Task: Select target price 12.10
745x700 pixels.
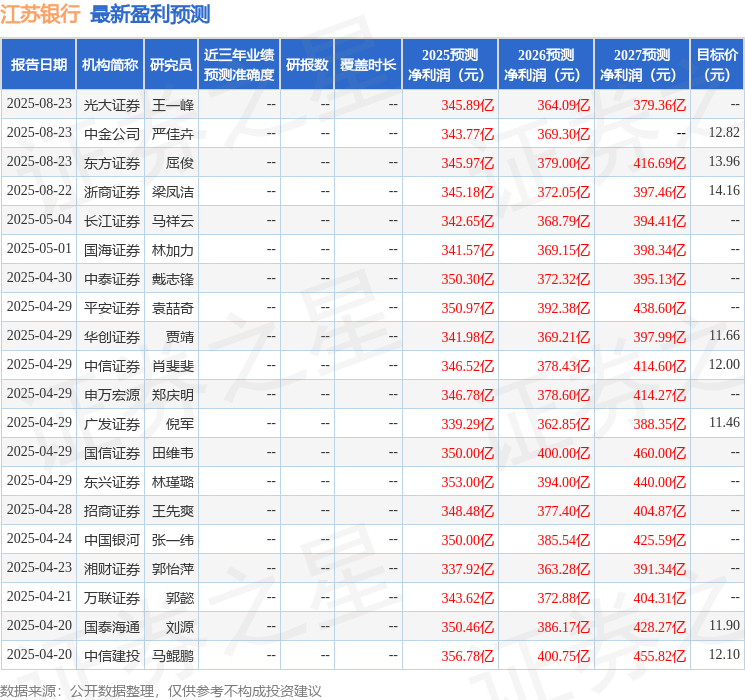Action: point(724,654)
